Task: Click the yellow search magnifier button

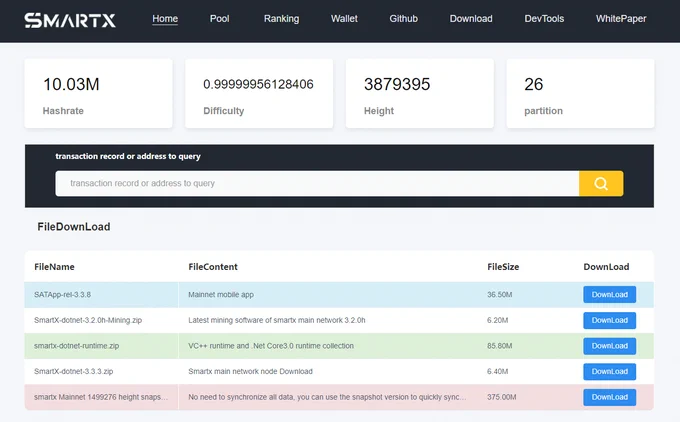Action: point(601,183)
